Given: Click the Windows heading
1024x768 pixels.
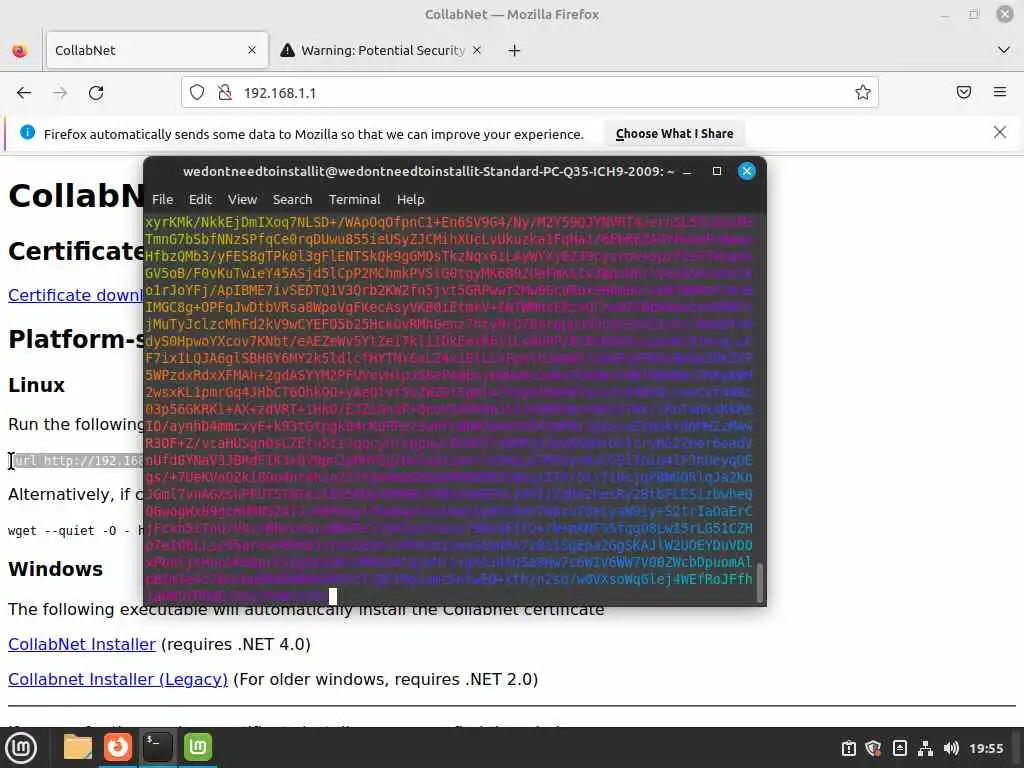Looking at the screenshot, I should (56, 569).
